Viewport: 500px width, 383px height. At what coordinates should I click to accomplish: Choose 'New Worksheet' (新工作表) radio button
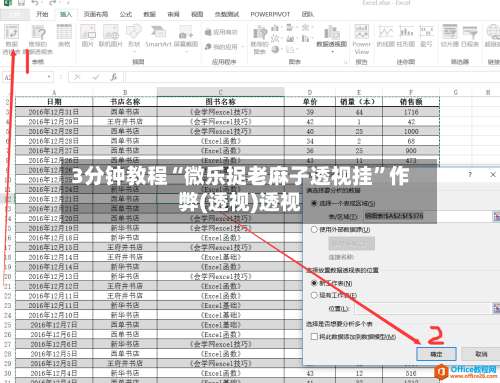click(x=314, y=283)
